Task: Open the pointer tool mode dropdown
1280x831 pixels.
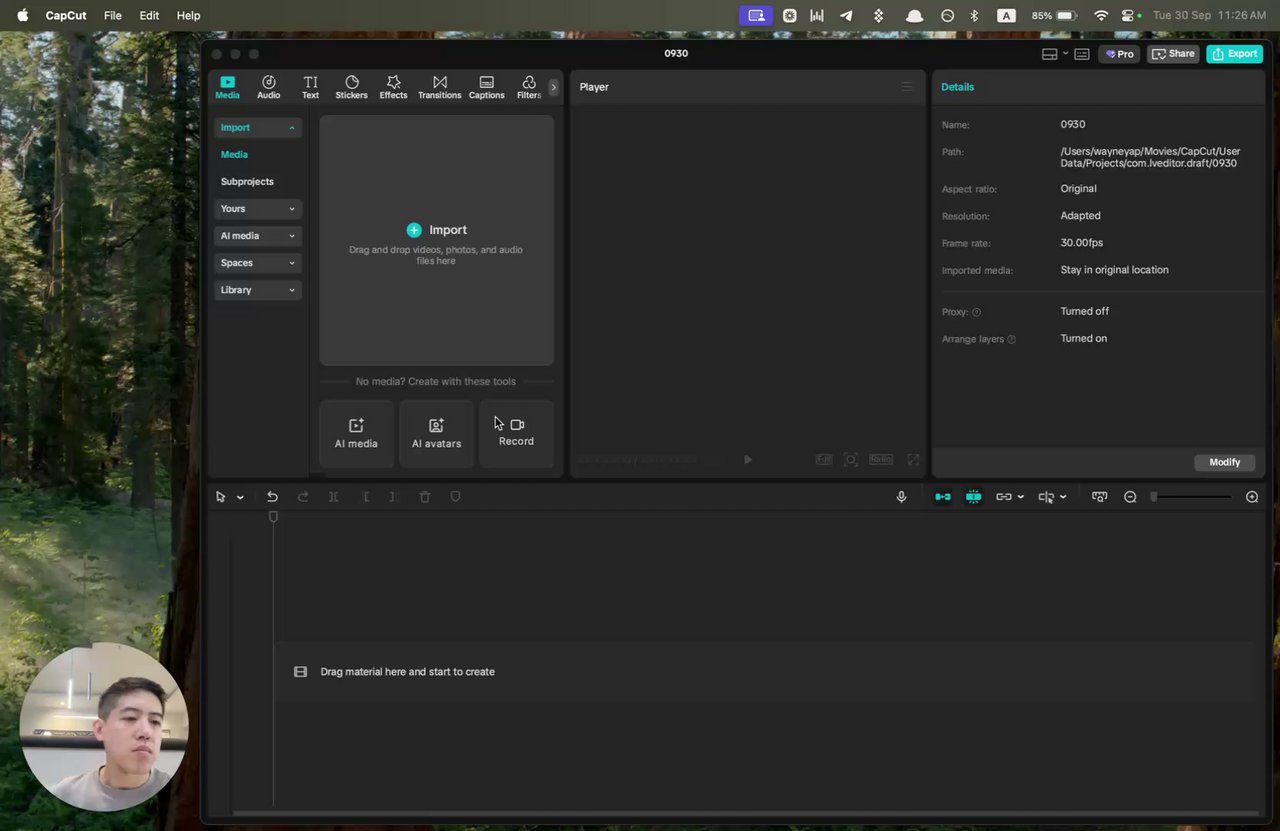Action: [x=240, y=497]
